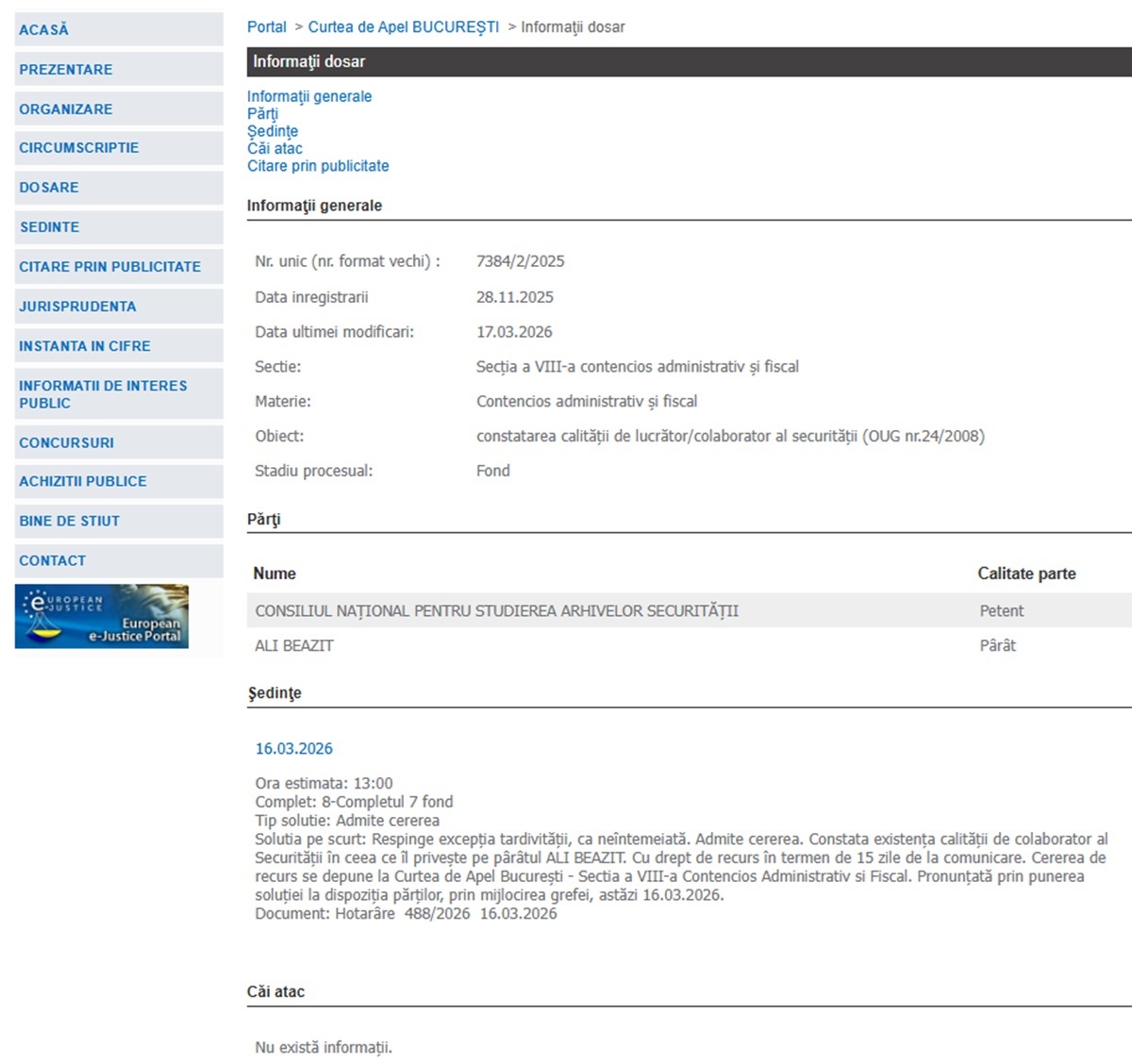
Task: Select the Secția a VIII-a contencios value
Action: pyautogui.click(x=638, y=367)
